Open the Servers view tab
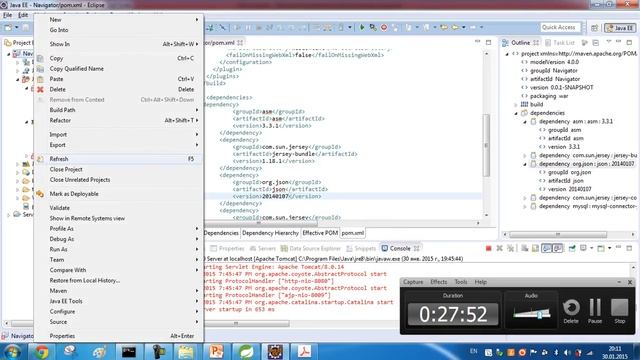This screenshot has height=360, width=640. pos(262,248)
